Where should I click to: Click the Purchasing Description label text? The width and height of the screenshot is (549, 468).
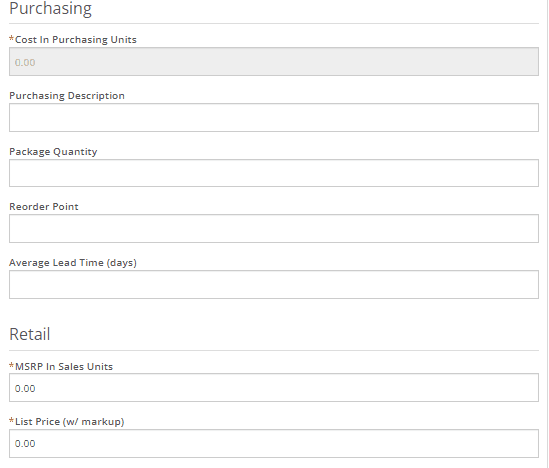coord(67,96)
